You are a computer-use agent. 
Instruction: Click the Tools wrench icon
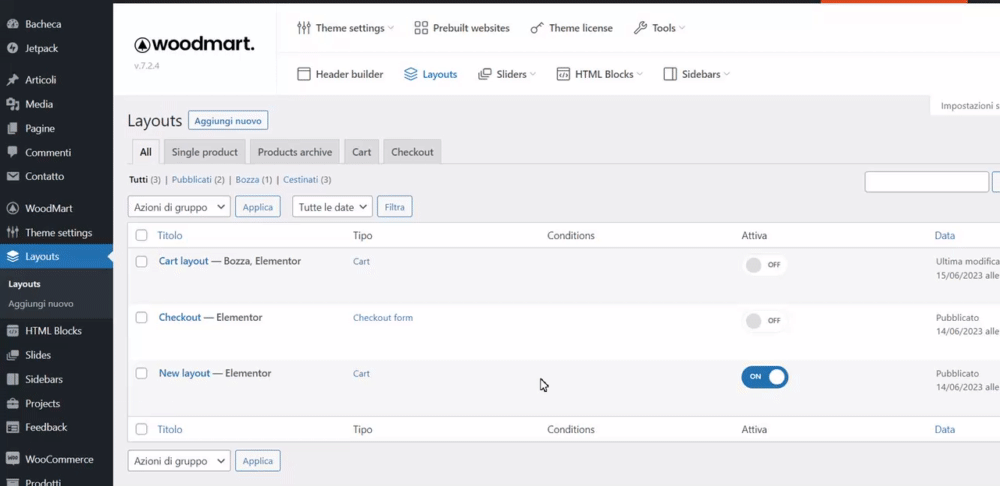click(640, 28)
